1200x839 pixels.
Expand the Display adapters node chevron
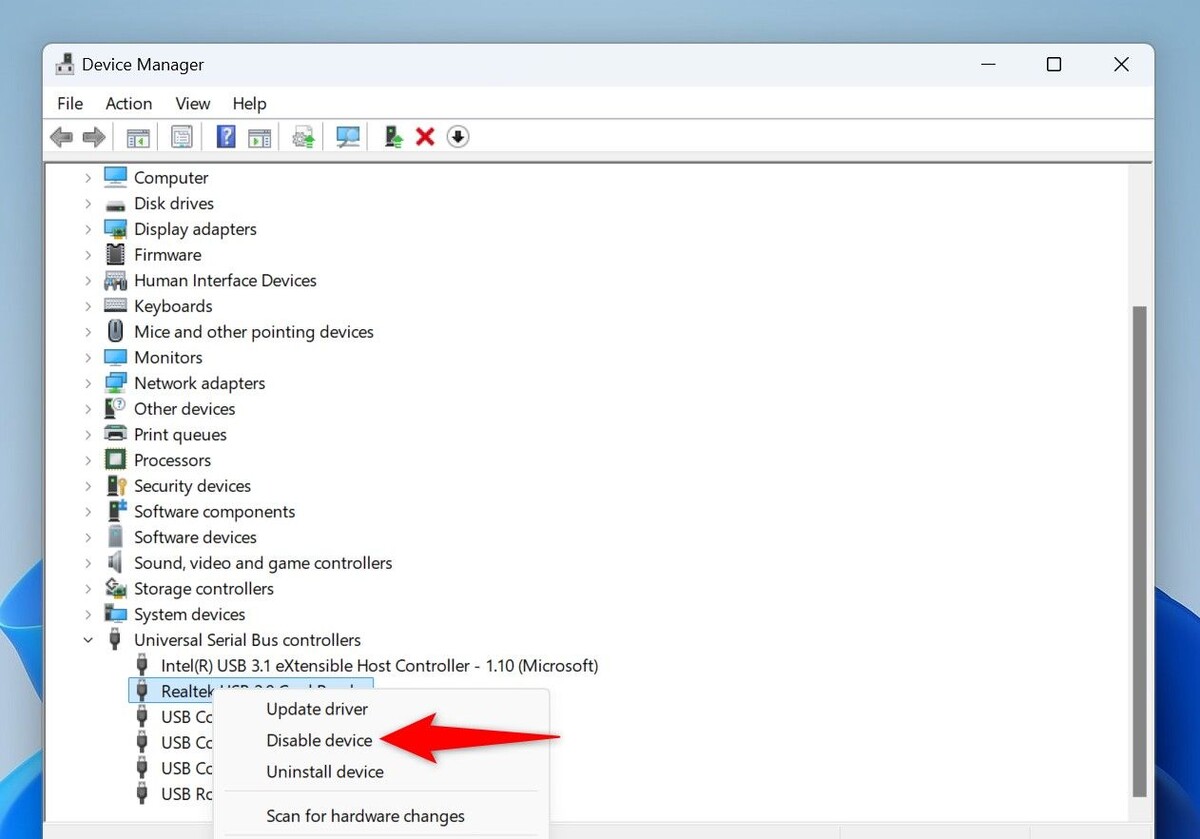[x=88, y=229]
